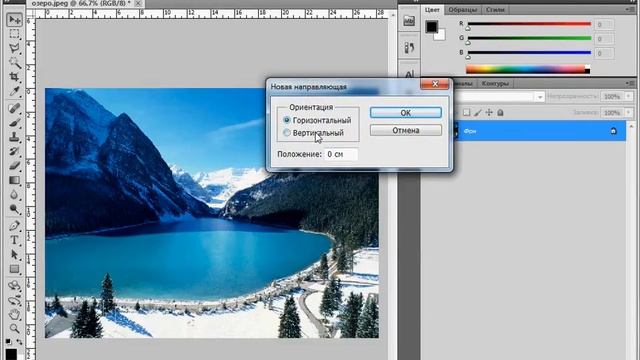Open the layer blend mode dropdown
Screen dimensions: 640x360
coord(540,97)
